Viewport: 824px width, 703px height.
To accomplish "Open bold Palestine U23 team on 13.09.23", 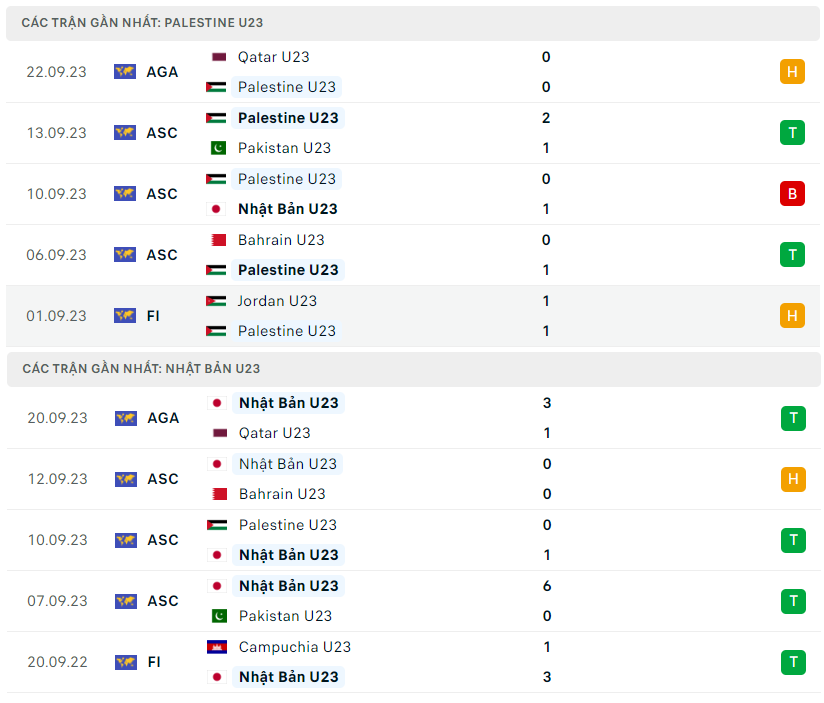I will [288, 118].
